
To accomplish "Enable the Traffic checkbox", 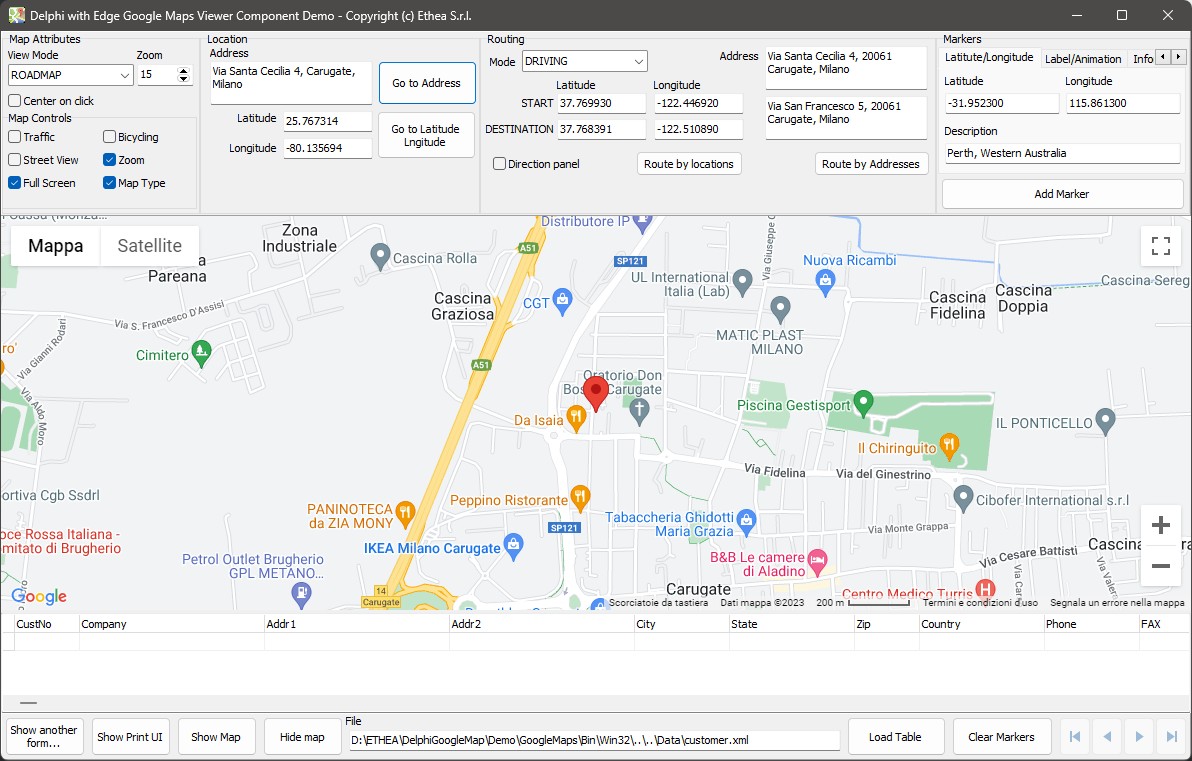I will pos(14,137).
